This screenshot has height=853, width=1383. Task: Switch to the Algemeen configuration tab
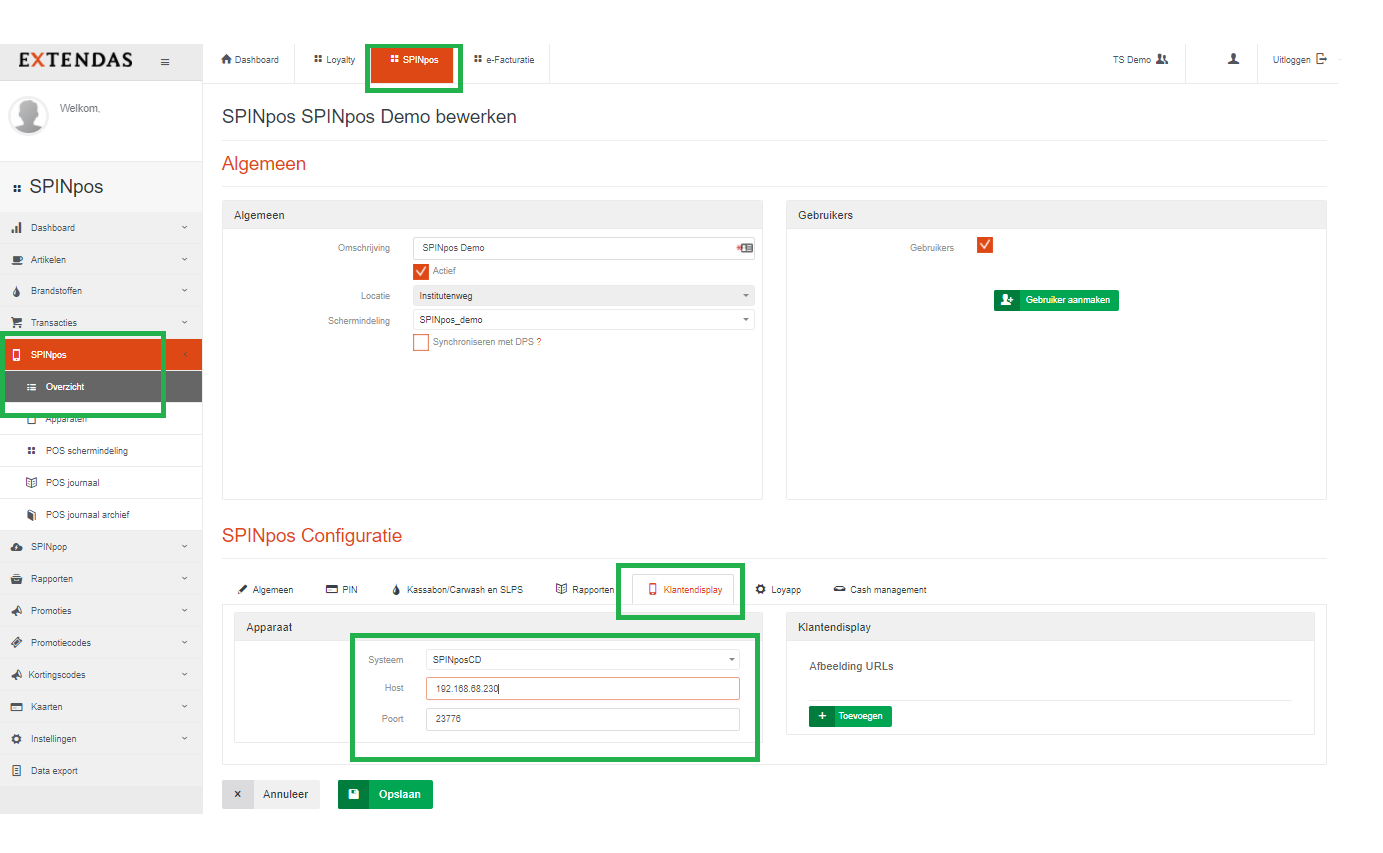click(265, 590)
